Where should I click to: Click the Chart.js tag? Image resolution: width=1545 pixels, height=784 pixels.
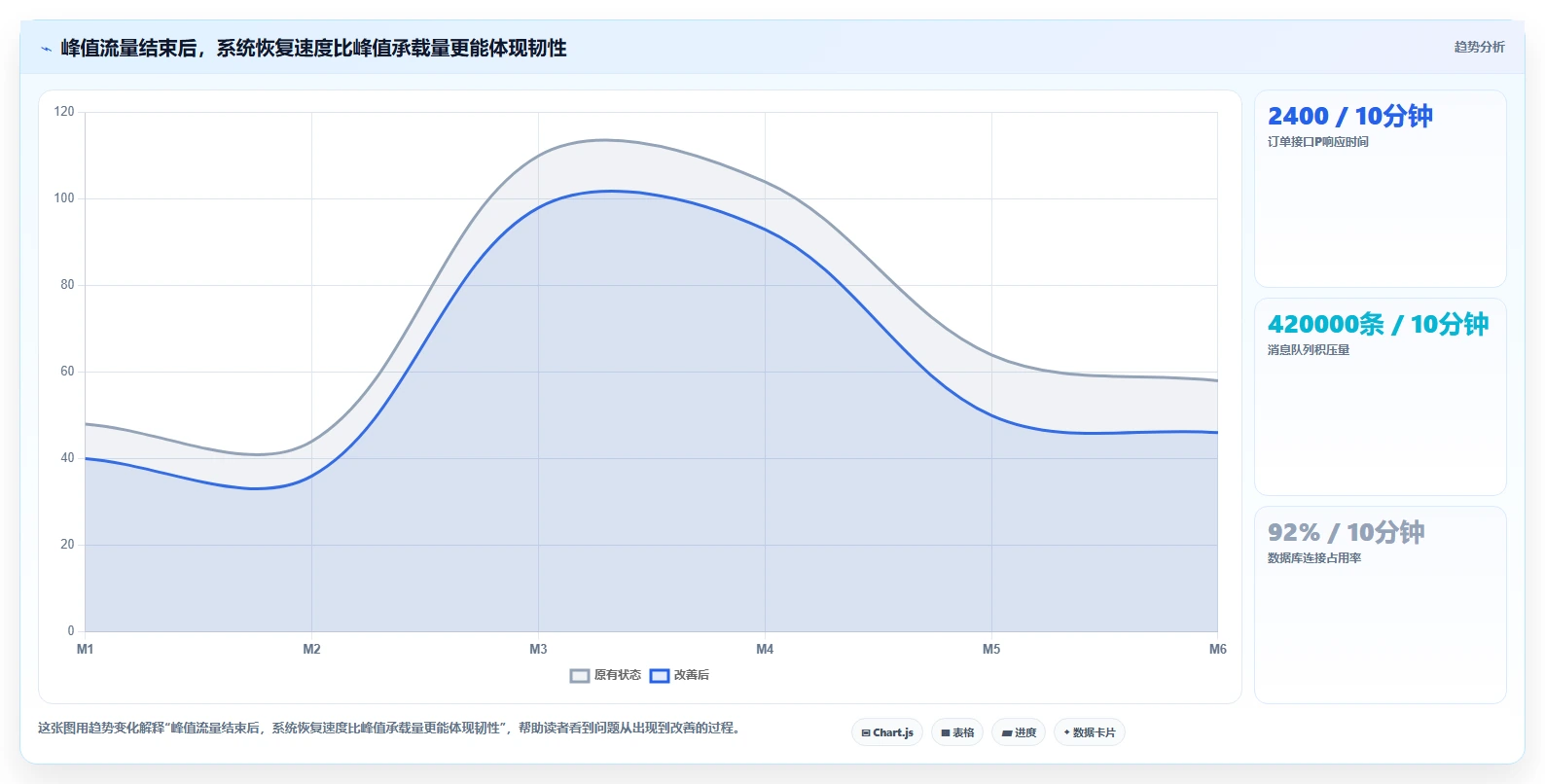point(887,732)
